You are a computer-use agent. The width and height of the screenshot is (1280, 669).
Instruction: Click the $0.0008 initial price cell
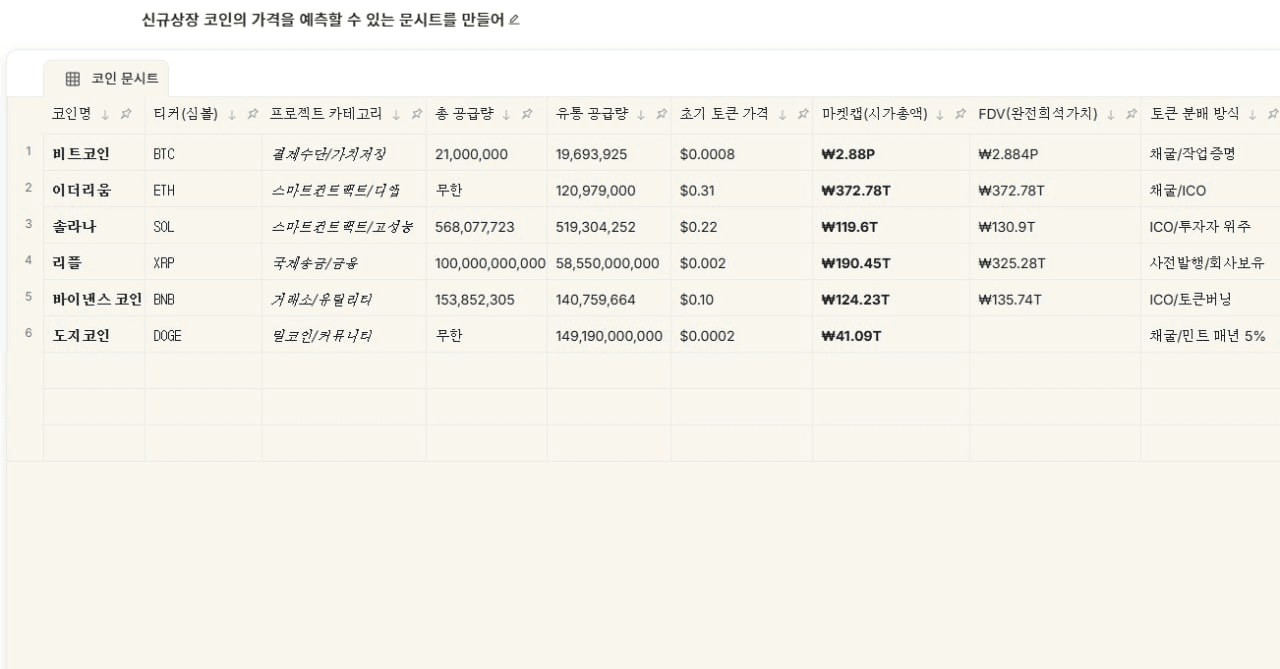[x=741, y=153]
